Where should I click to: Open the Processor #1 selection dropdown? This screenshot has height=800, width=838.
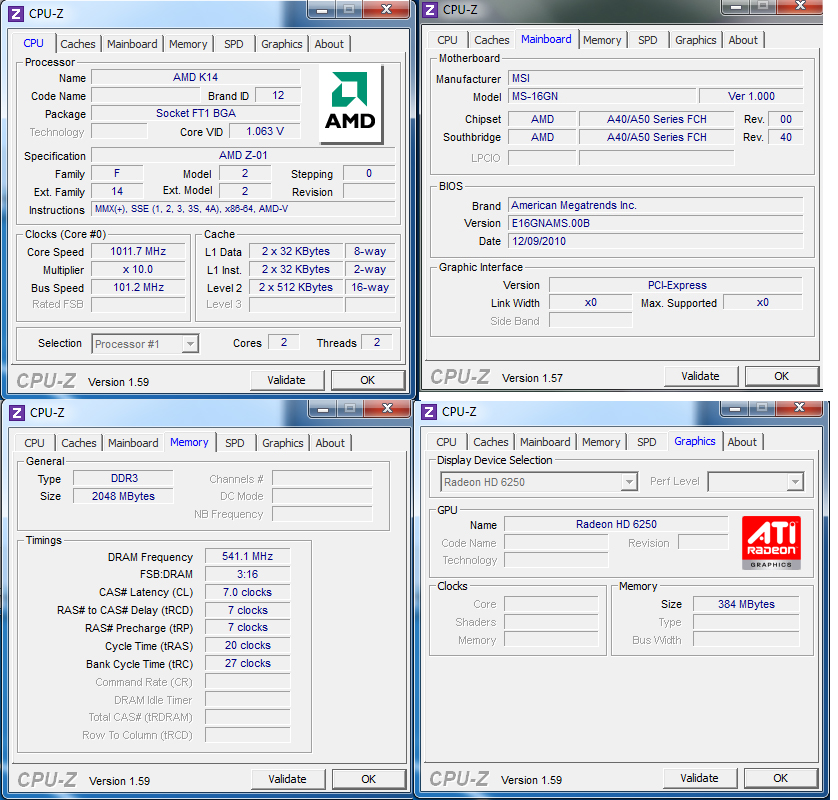coord(145,344)
